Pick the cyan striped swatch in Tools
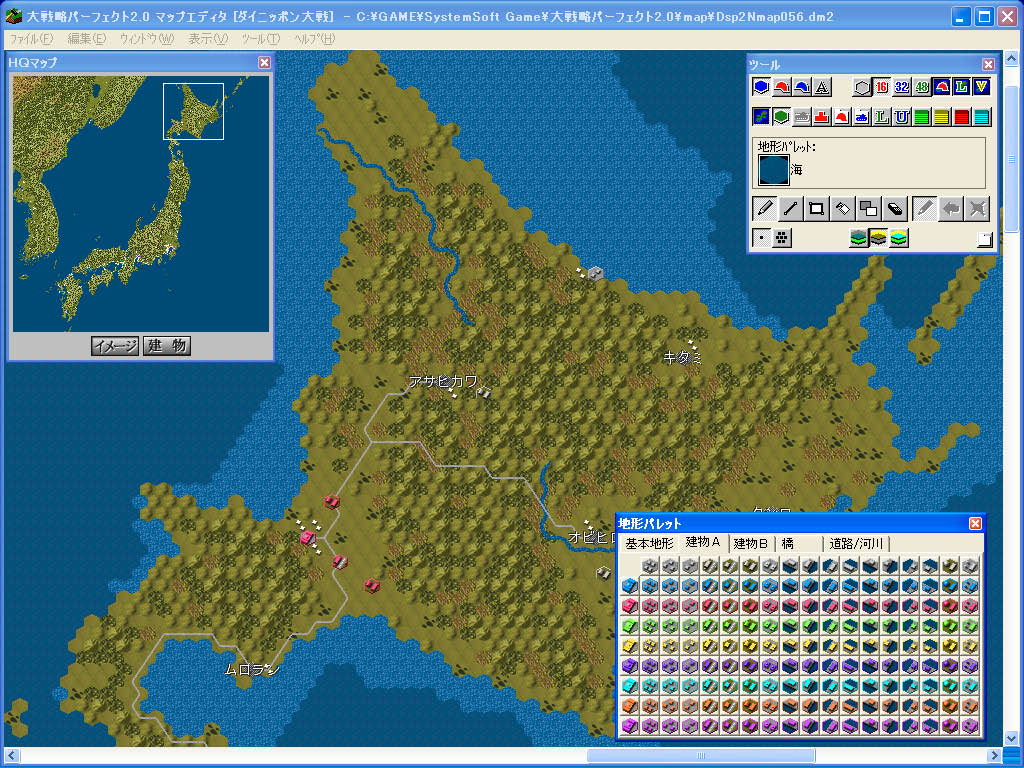This screenshot has height=768, width=1024. pyautogui.click(x=982, y=117)
